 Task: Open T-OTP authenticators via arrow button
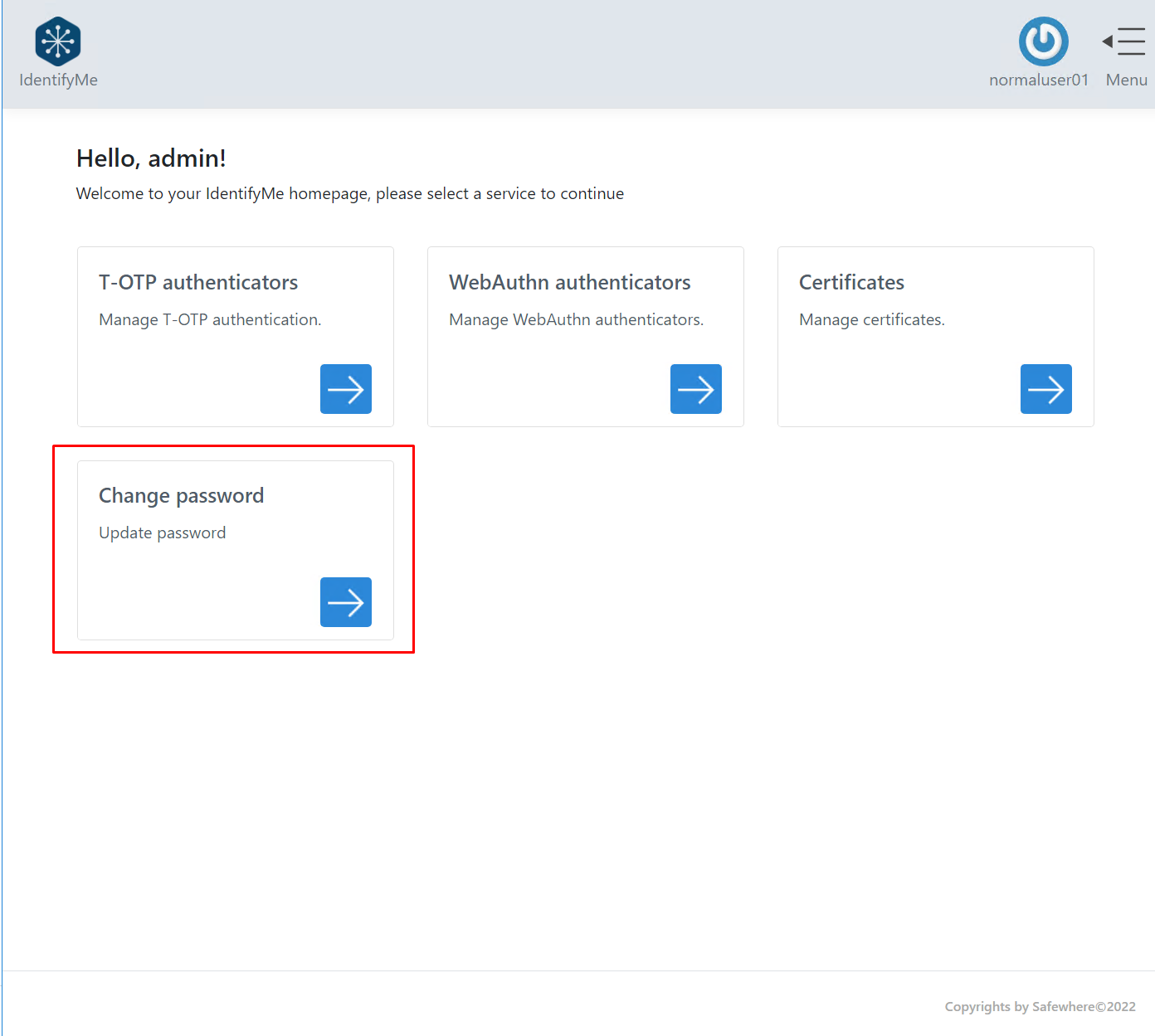coord(345,389)
